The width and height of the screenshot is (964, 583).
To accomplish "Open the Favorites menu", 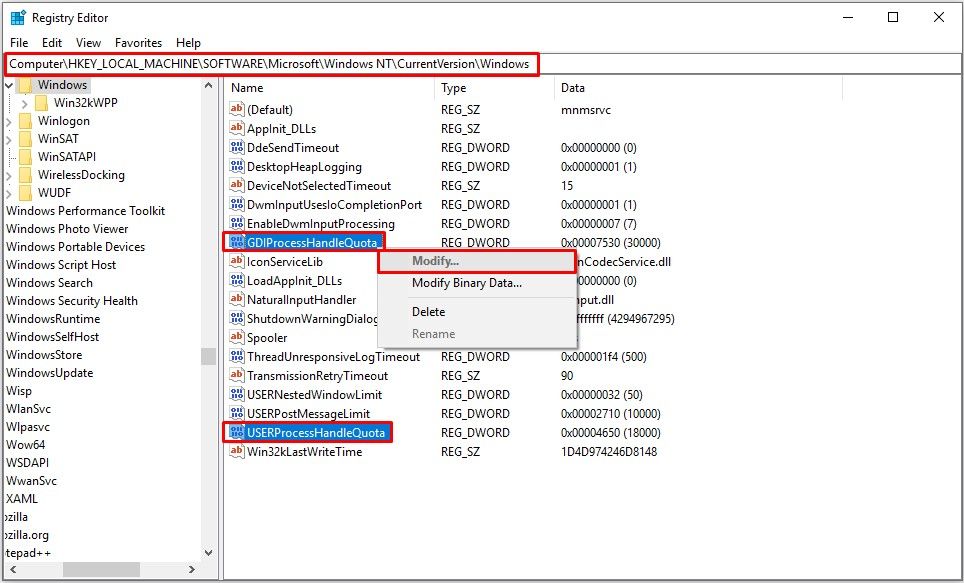I will click(x=138, y=43).
